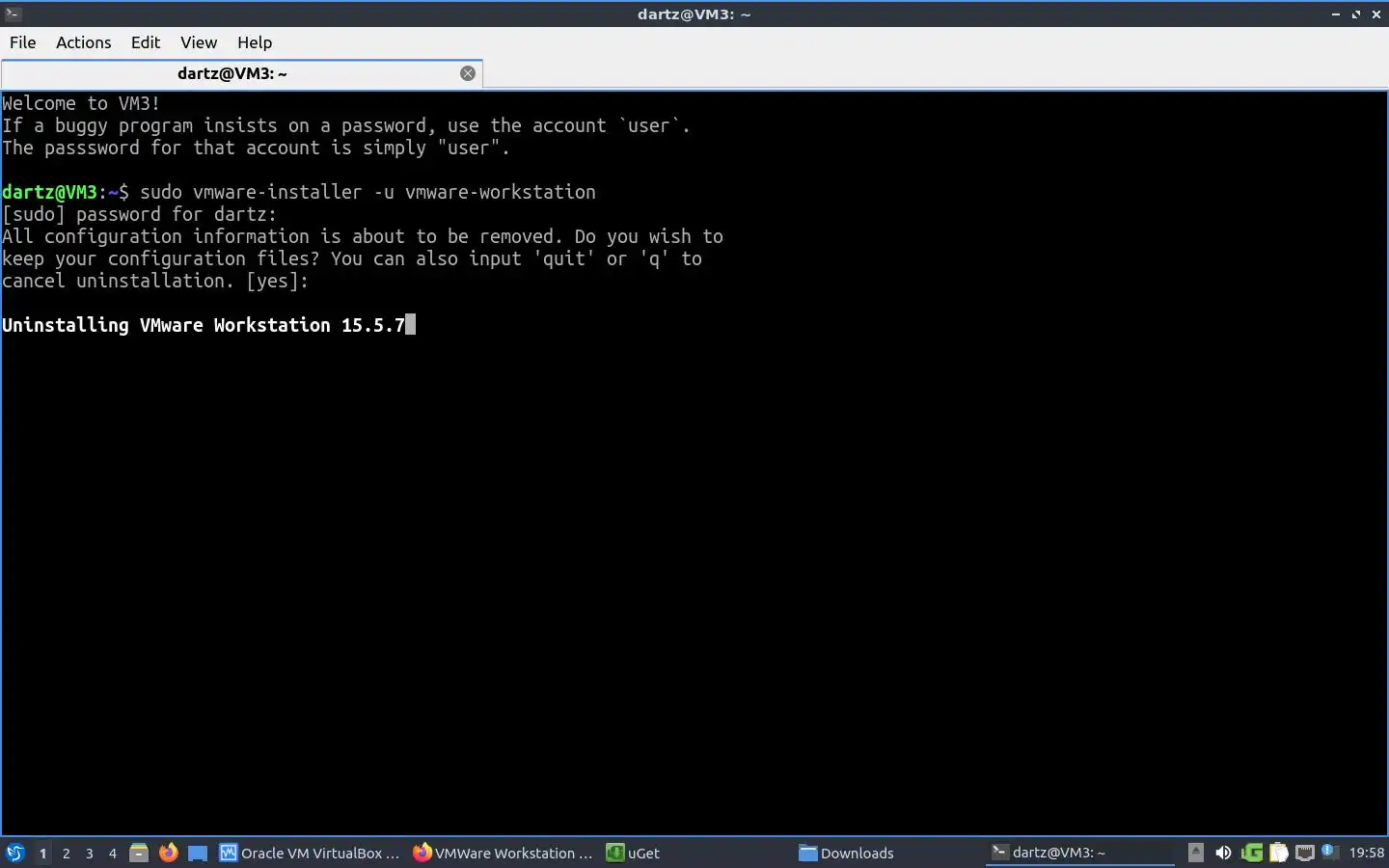Image resolution: width=1389 pixels, height=868 pixels.
Task: Switch to workspace 2
Action: pos(66,853)
